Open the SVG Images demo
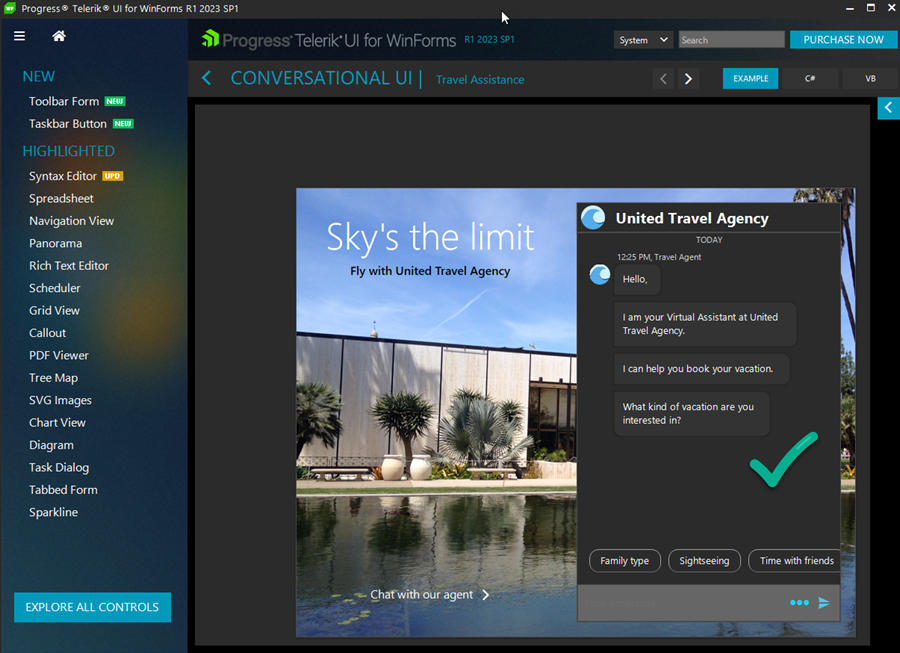 pyautogui.click(x=60, y=400)
